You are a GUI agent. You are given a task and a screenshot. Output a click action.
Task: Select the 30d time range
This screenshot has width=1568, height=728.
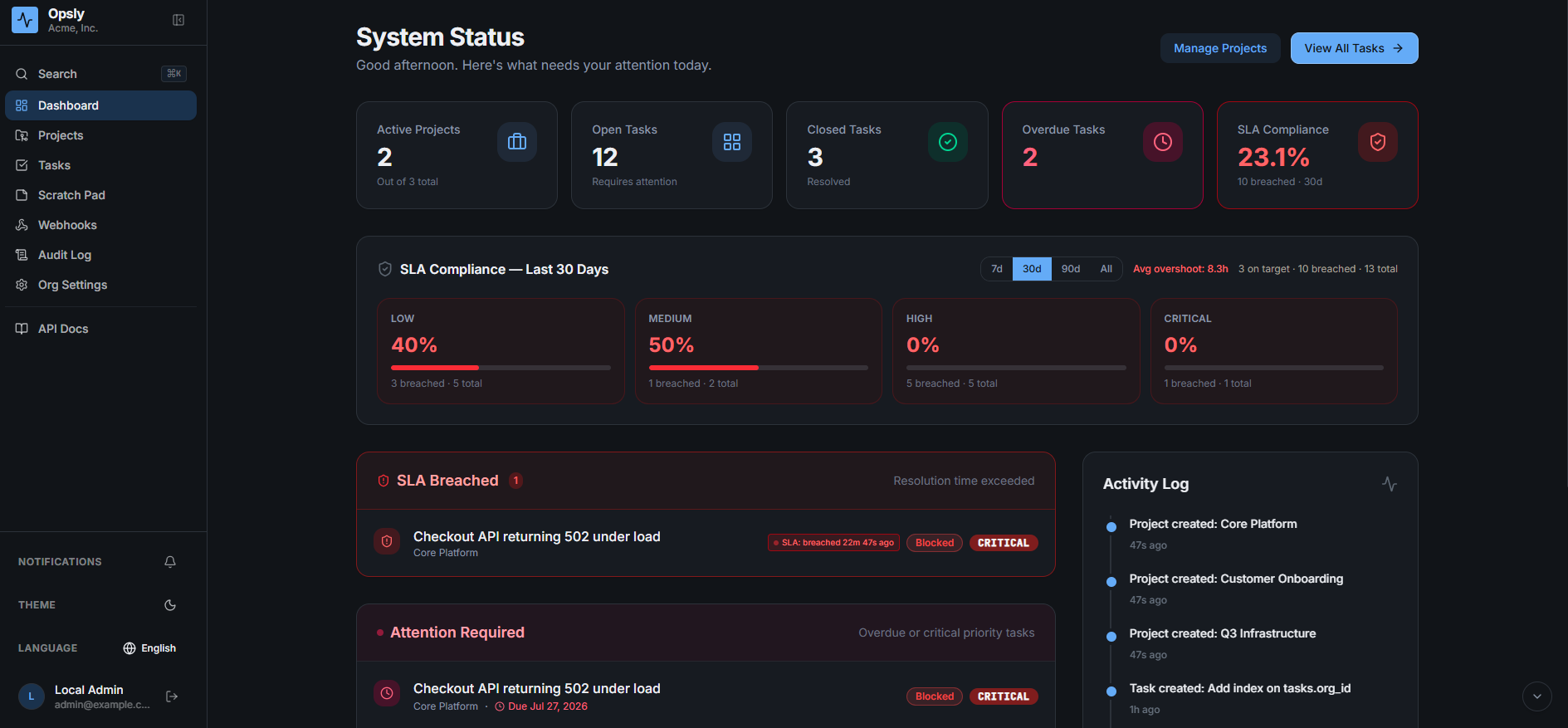point(1032,269)
